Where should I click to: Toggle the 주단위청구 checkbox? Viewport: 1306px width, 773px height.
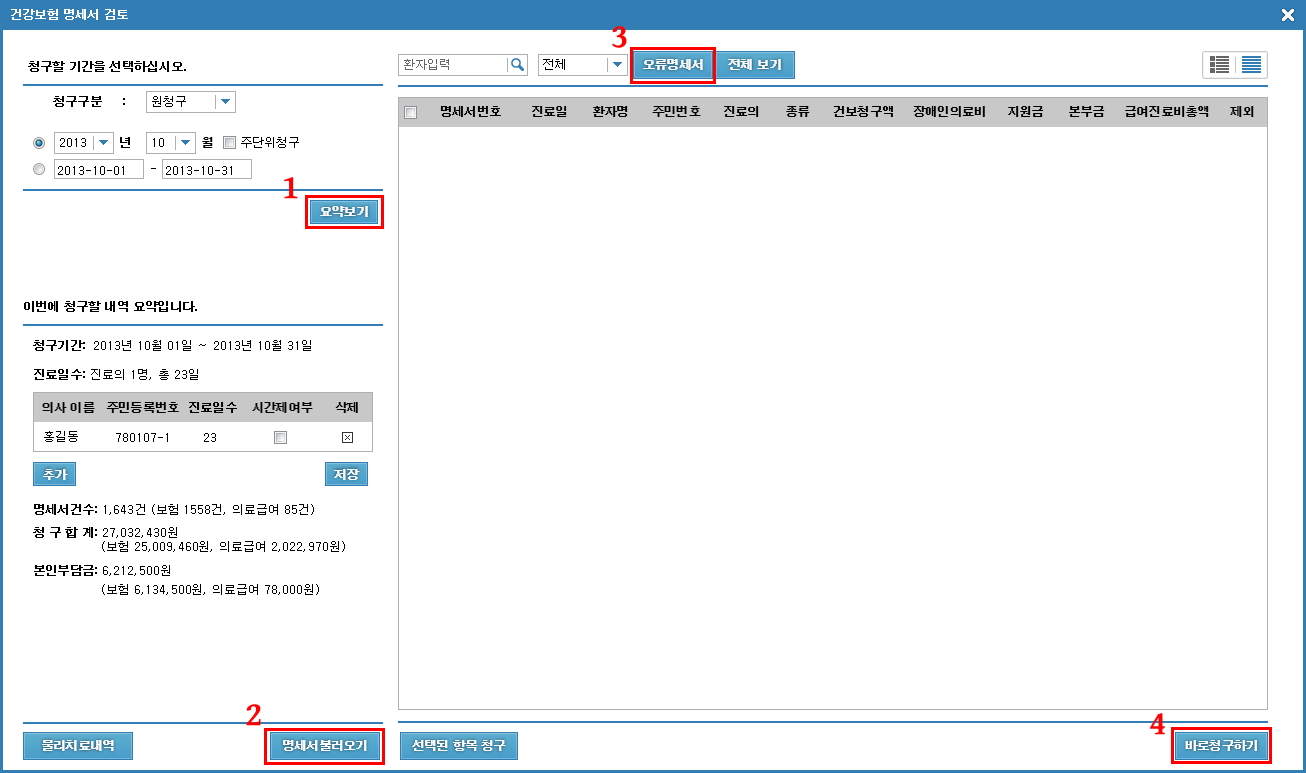pyautogui.click(x=230, y=142)
